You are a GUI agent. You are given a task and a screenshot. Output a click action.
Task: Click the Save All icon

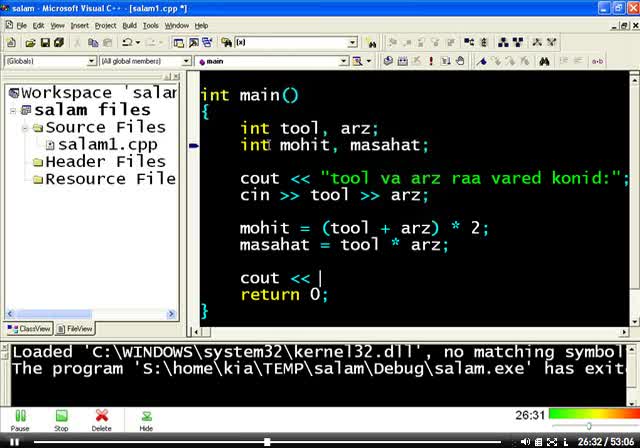coord(59,42)
